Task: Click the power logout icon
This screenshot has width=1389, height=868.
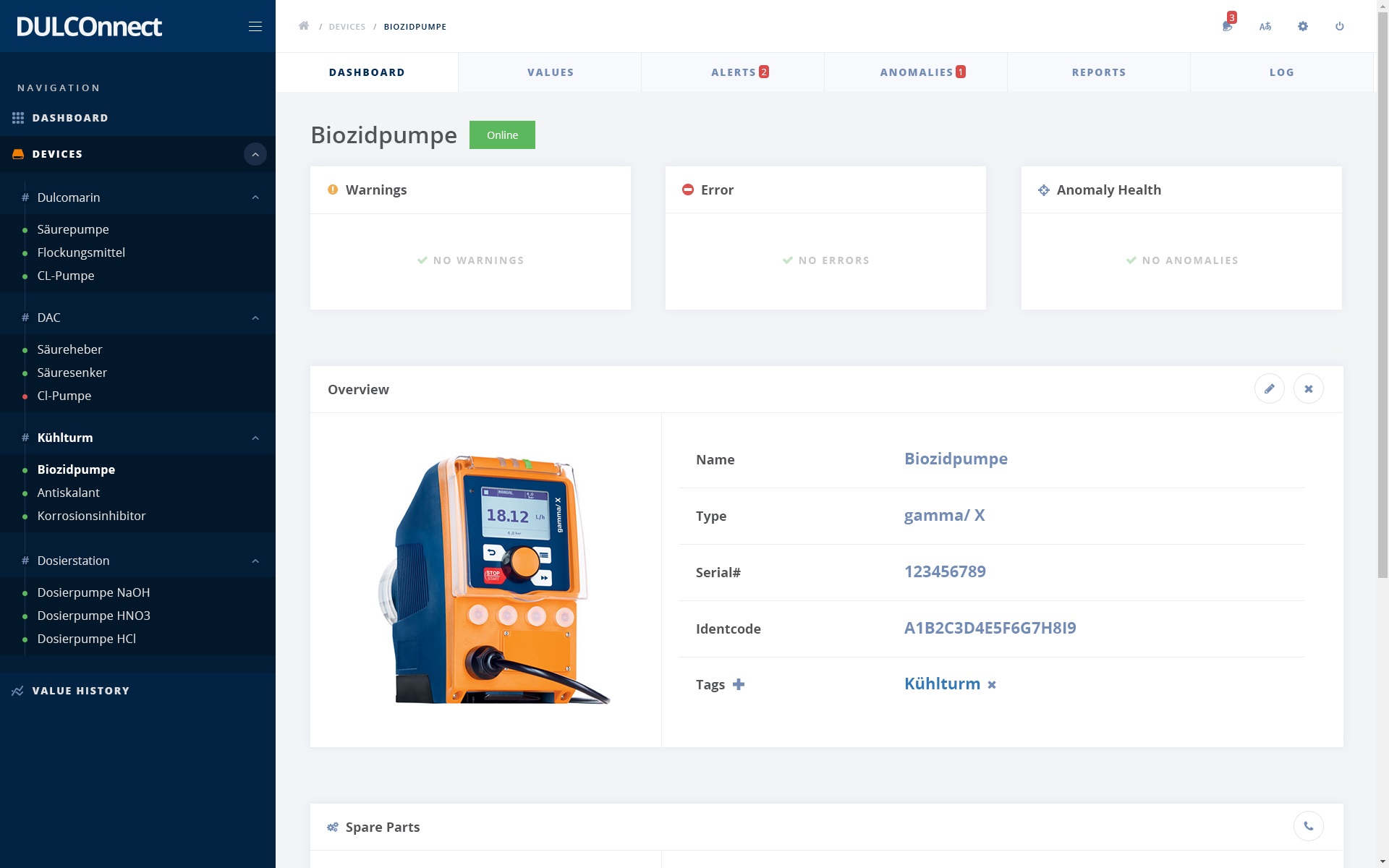Action: click(1340, 26)
